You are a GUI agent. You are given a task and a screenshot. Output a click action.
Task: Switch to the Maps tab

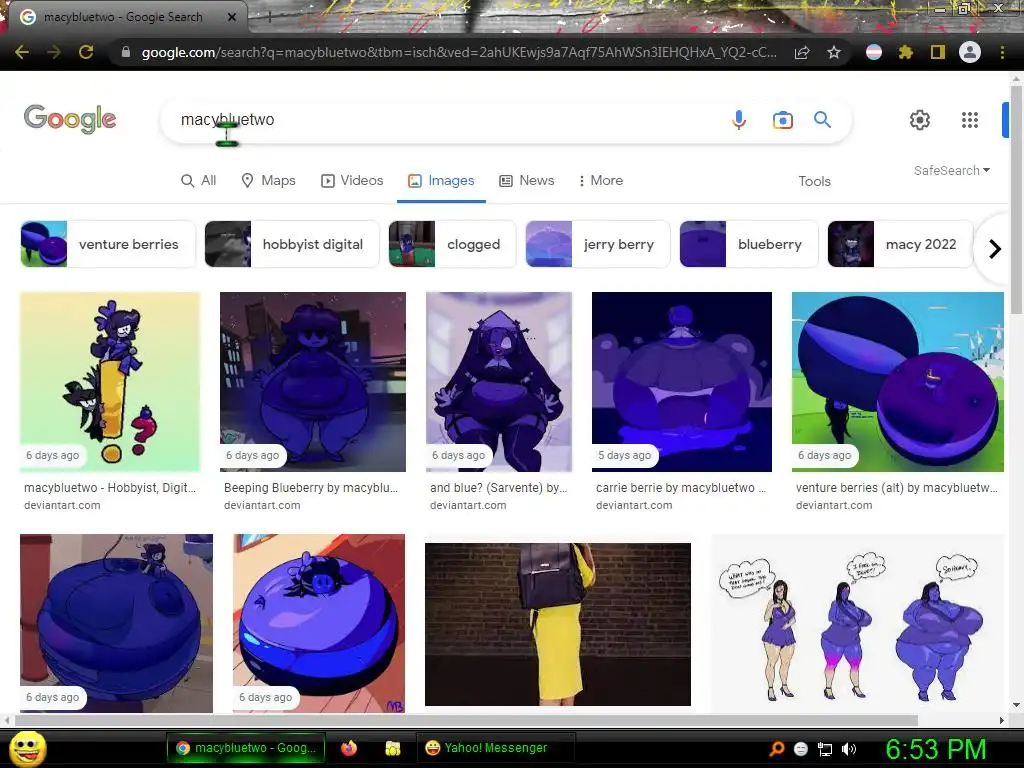click(268, 180)
